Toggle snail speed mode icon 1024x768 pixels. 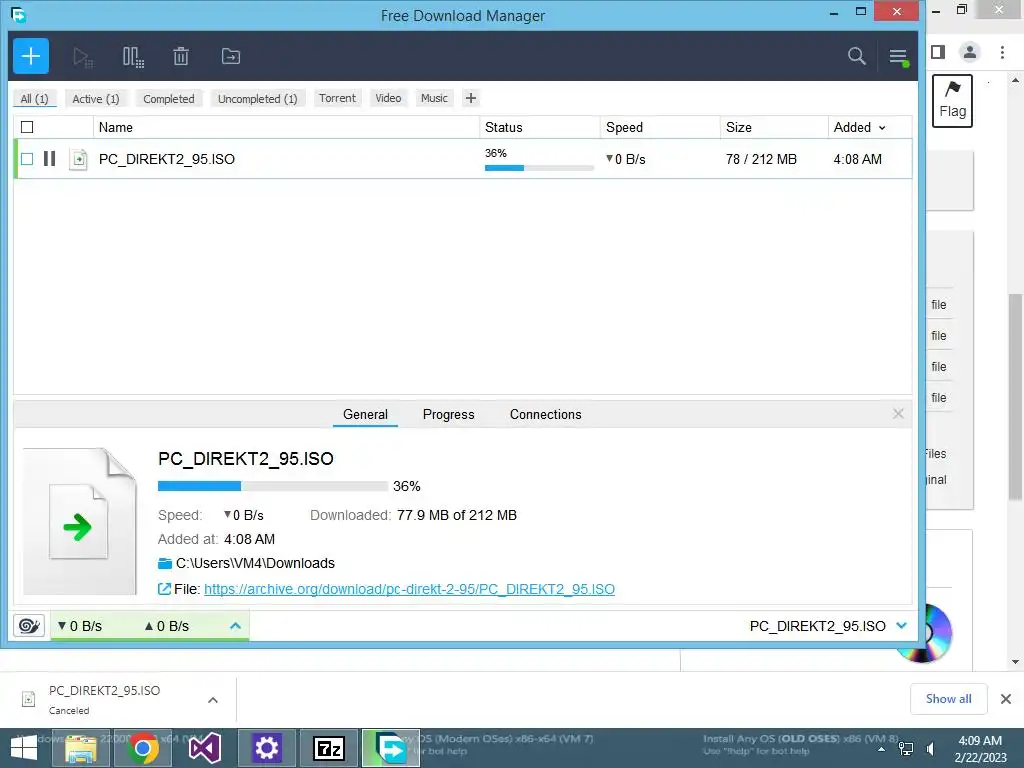(x=29, y=626)
